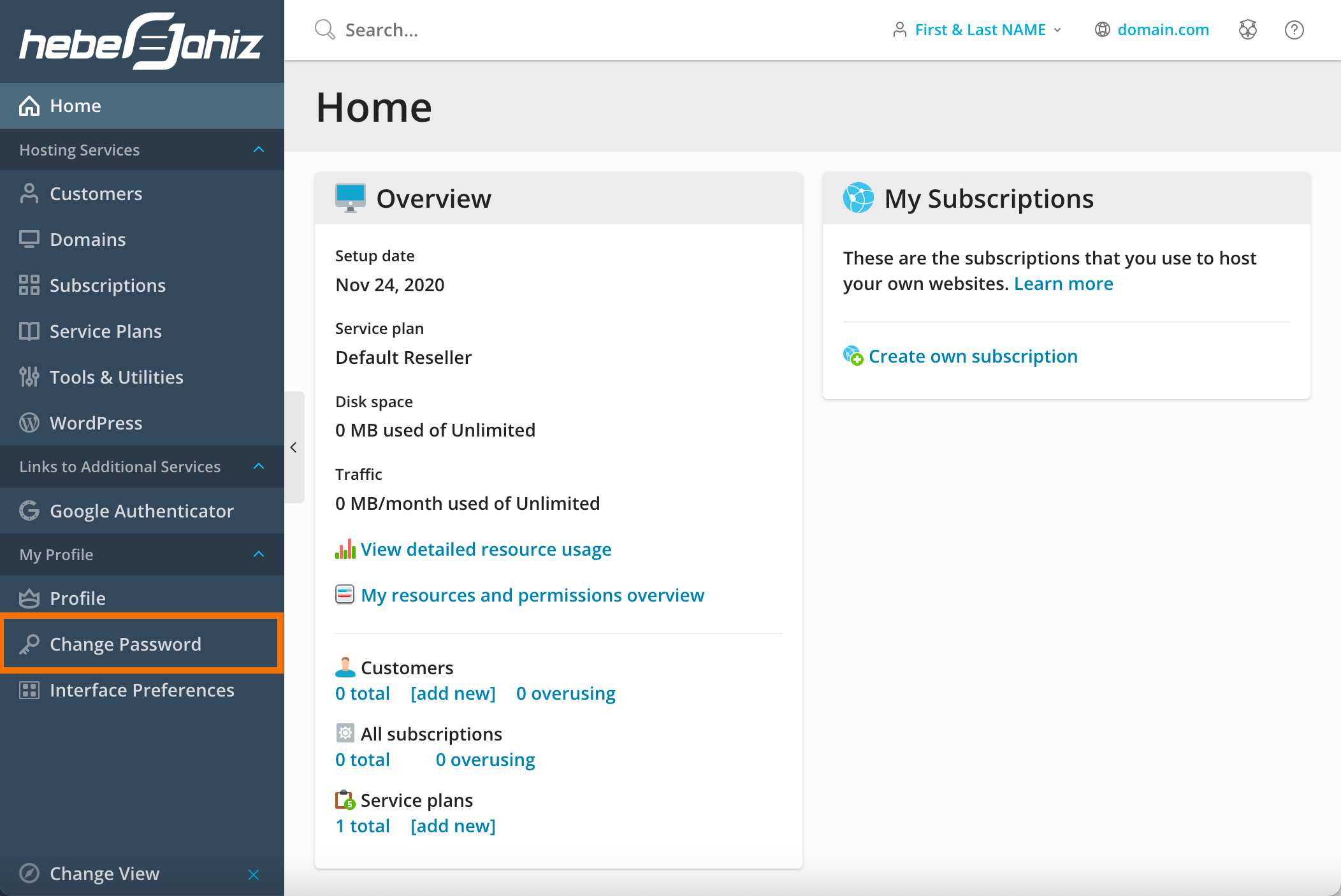This screenshot has width=1341, height=896.
Task: Click Customers [add new] link
Action: (x=453, y=693)
